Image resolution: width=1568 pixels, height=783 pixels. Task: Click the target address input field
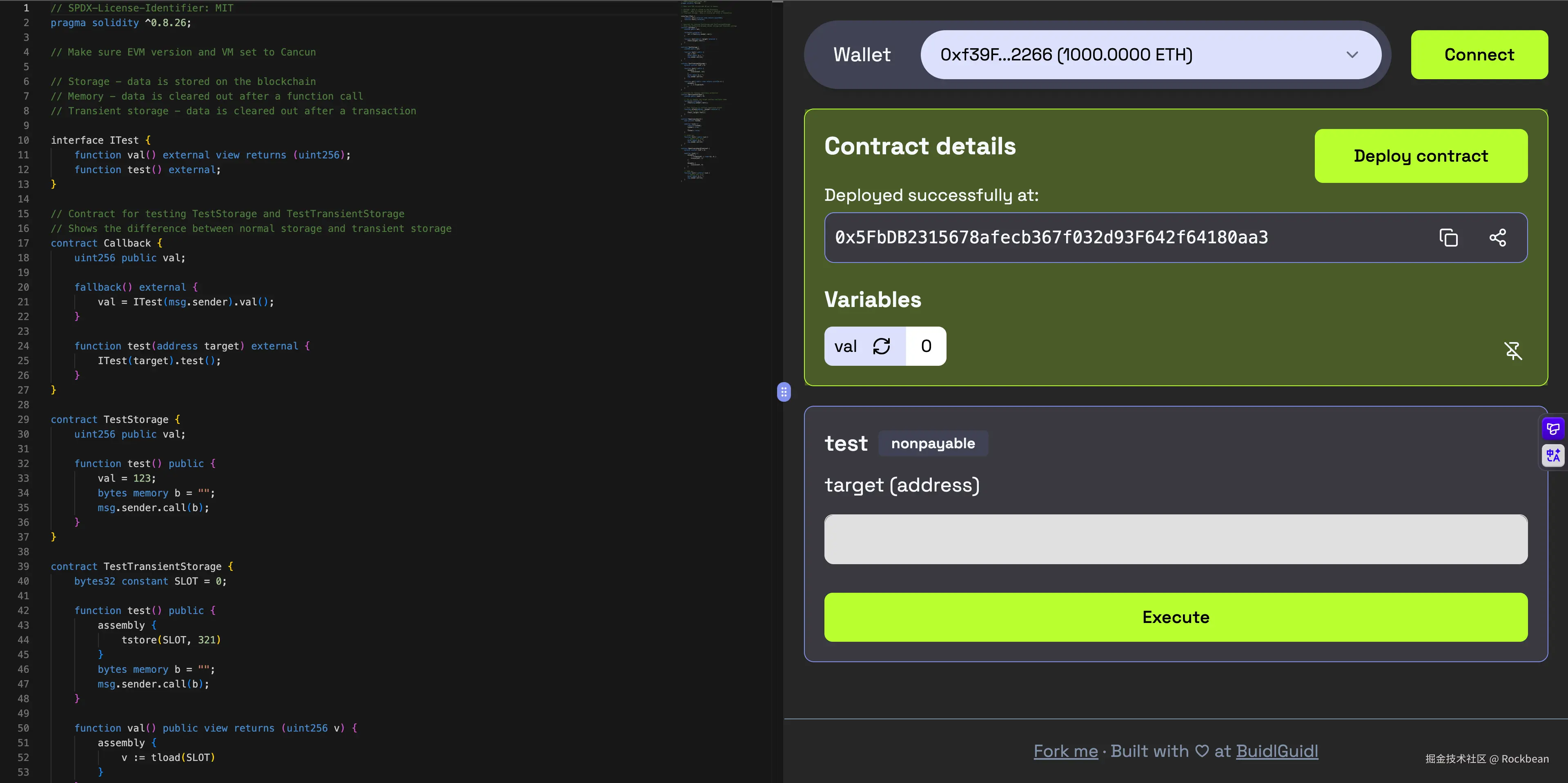click(1175, 539)
